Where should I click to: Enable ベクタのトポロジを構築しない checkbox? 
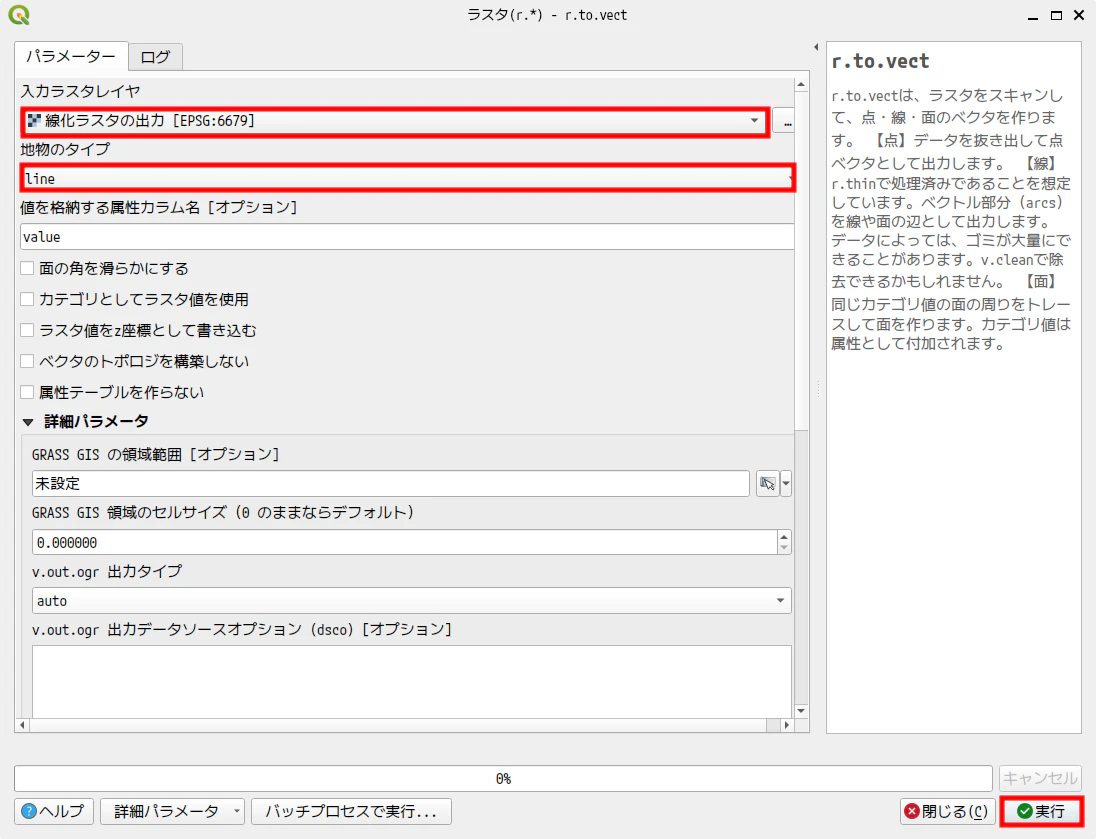click(x=27, y=361)
